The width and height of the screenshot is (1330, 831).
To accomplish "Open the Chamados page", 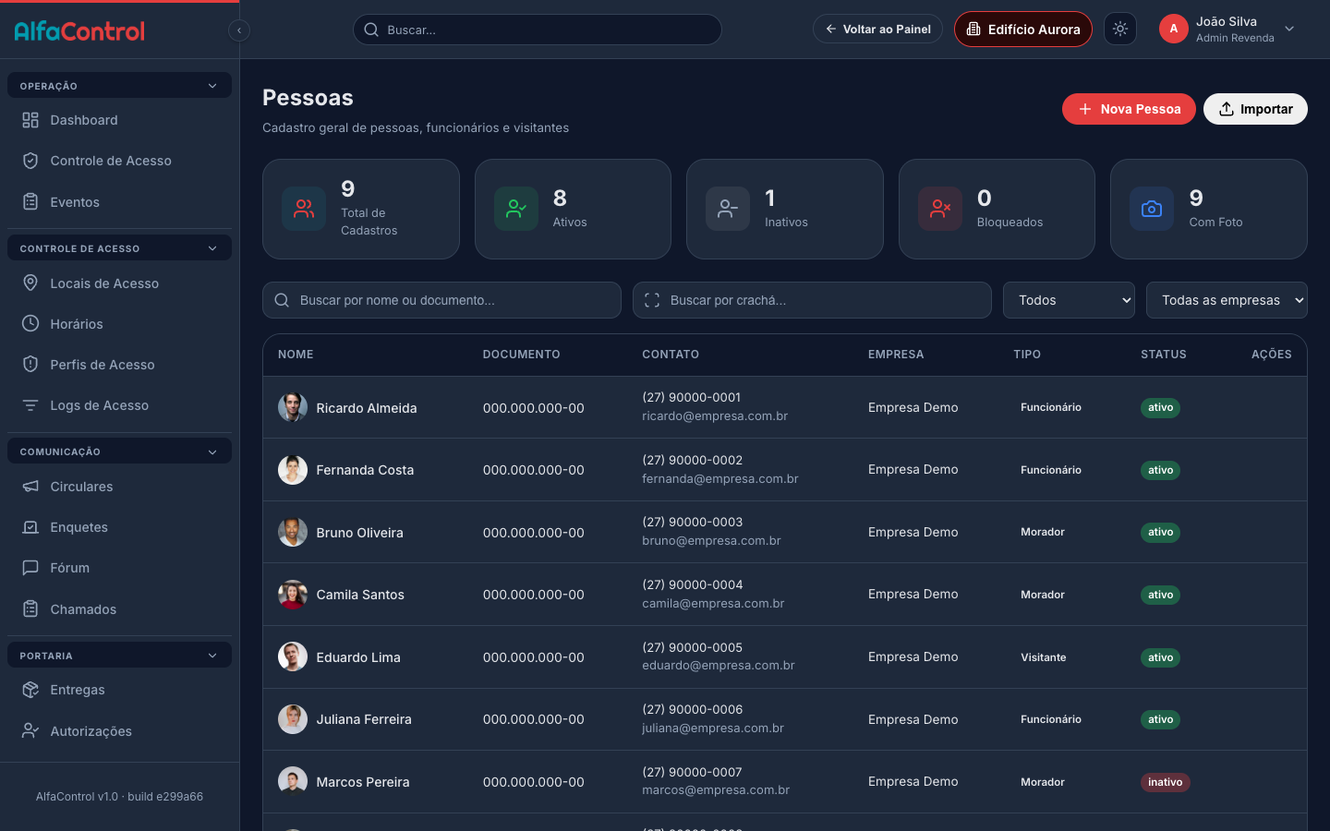I will 119,609.
